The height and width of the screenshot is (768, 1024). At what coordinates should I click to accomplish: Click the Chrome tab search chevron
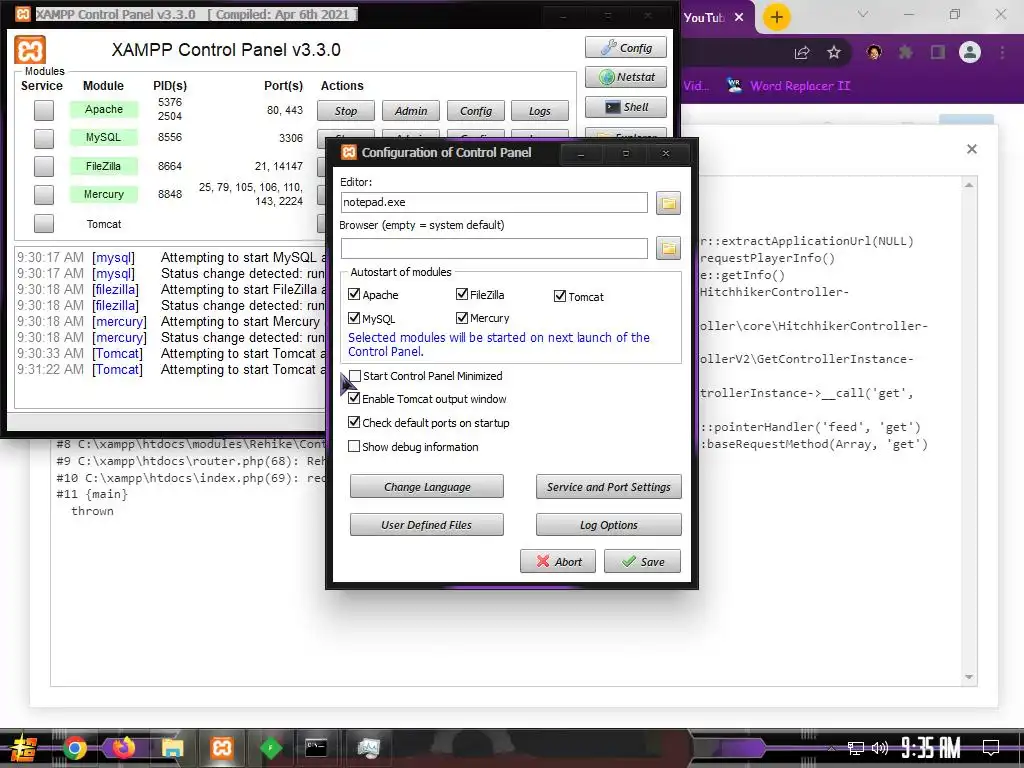[863, 14]
